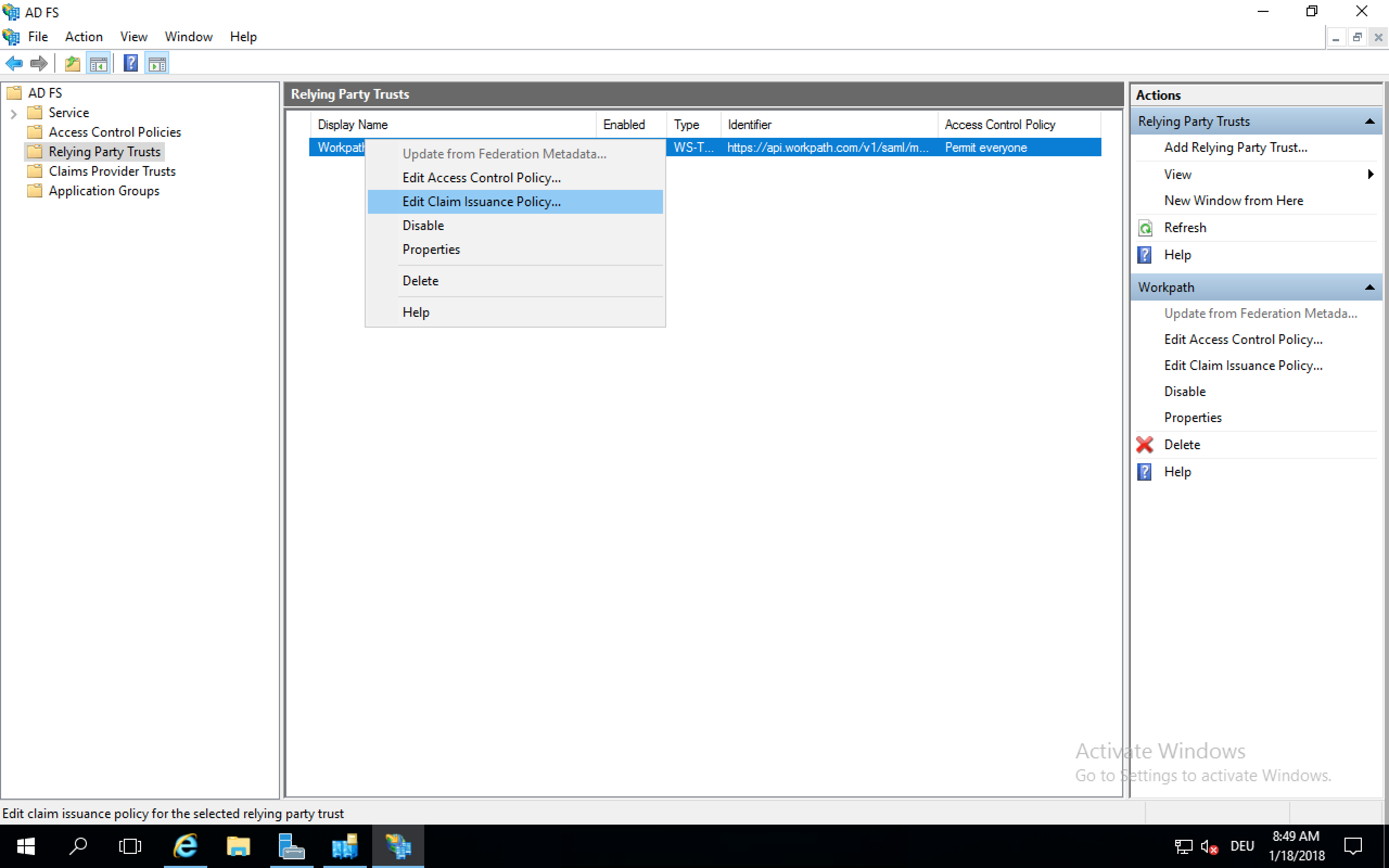The height and width of the screenshot is (868, 1389).
Task: Choose Edit Claim Issuance Policy in context menu
Action: [515, 202]
